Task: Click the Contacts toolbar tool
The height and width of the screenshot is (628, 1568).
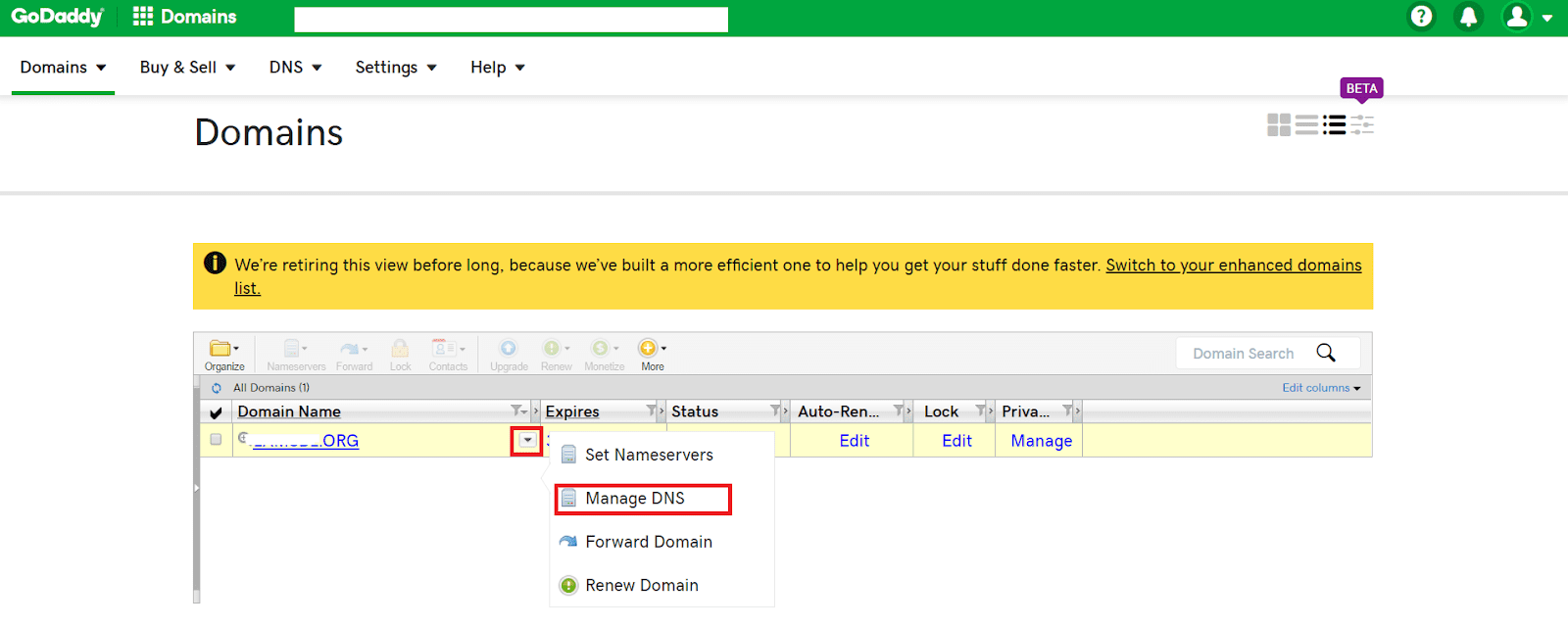Action: click(x=448, y=355)
